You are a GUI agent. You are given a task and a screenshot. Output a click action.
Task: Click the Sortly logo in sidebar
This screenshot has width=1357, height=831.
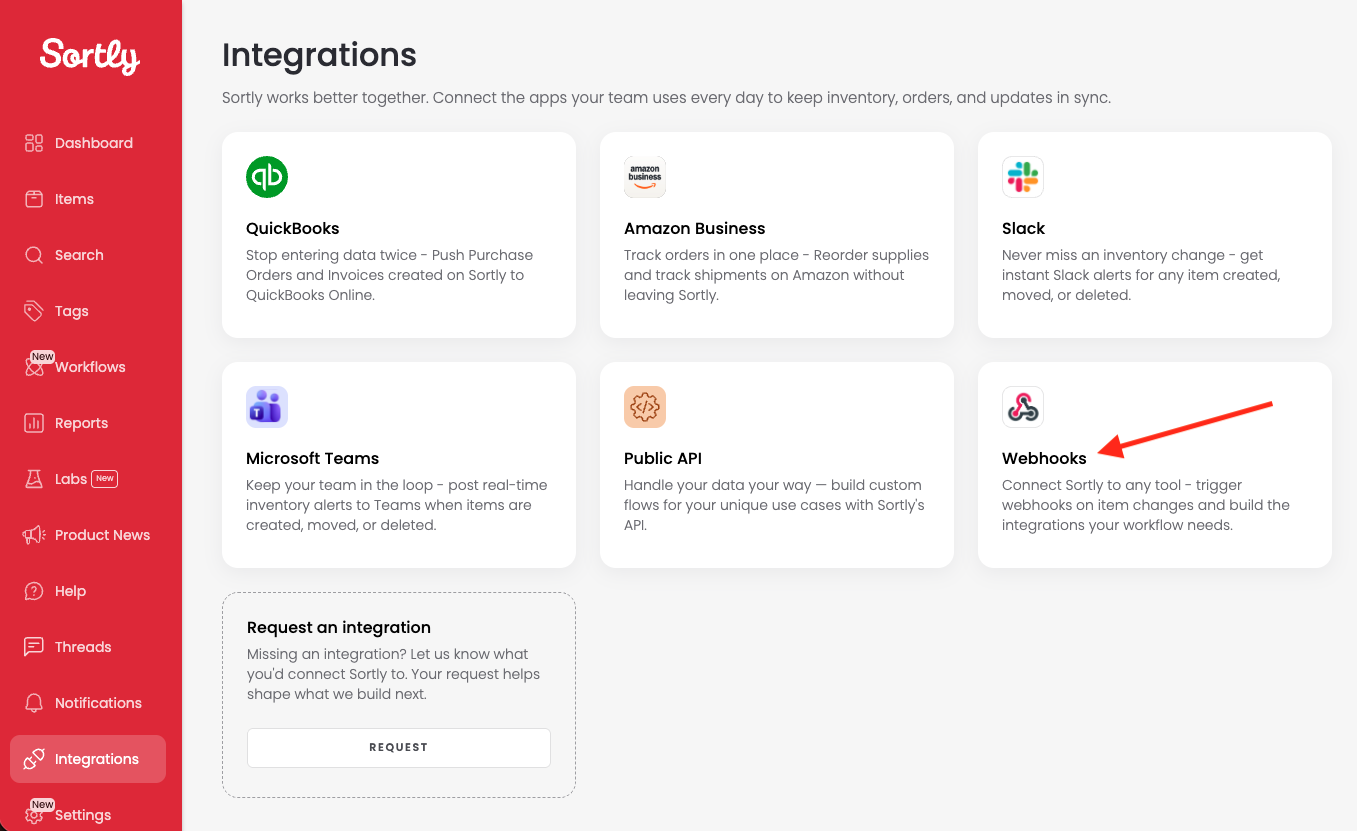pos(90,56)
